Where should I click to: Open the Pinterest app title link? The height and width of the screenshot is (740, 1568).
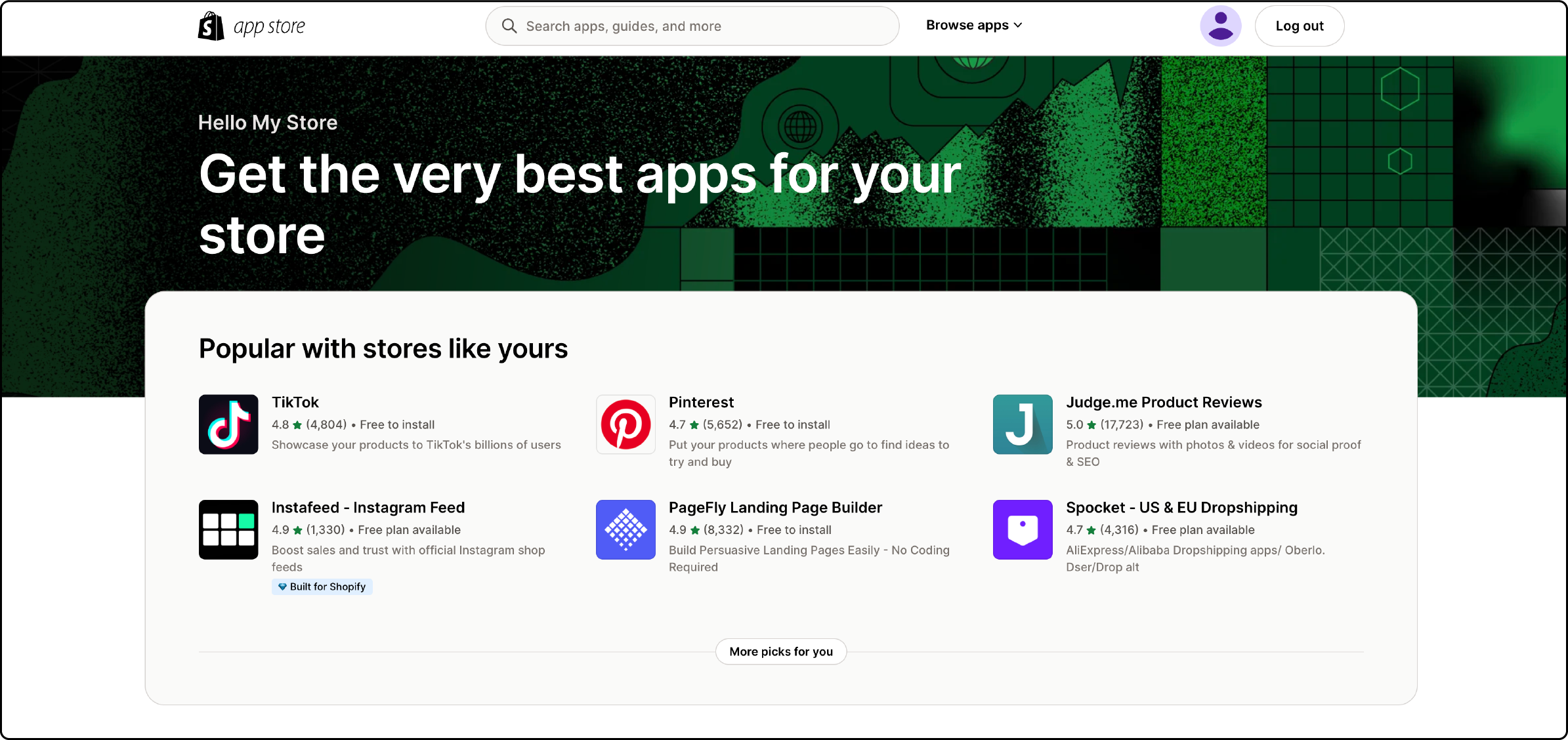pos(701,402)
